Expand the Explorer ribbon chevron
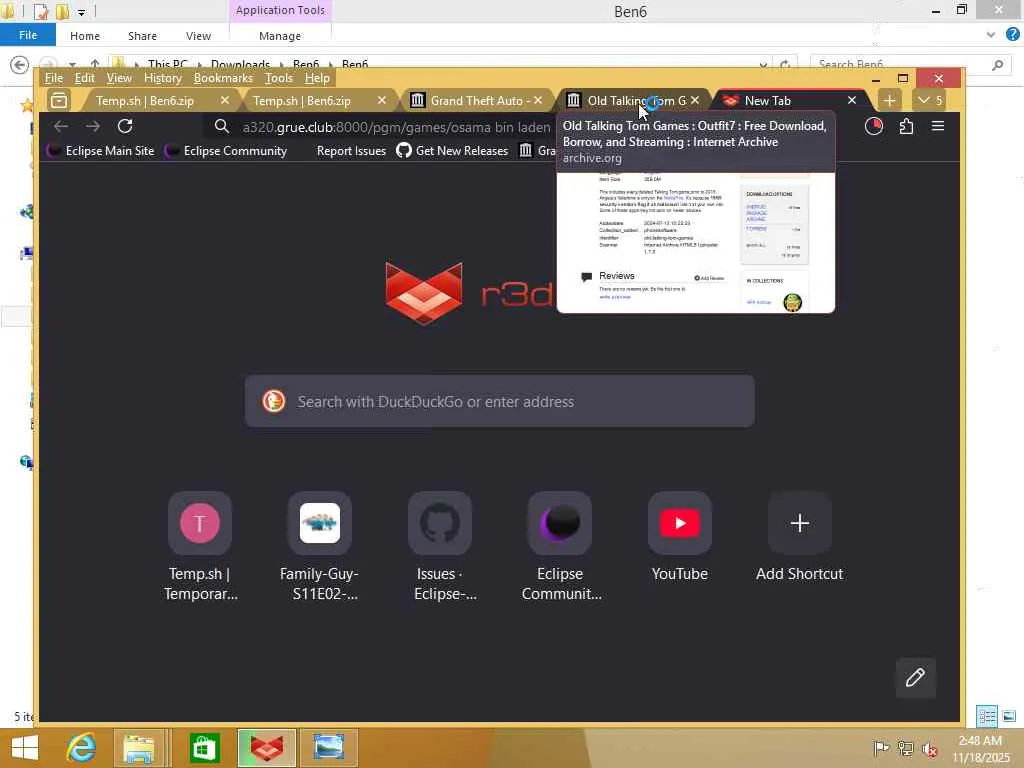Image resolution: width=1024 pixels, height=768 pixels. (x=991, y=35)
